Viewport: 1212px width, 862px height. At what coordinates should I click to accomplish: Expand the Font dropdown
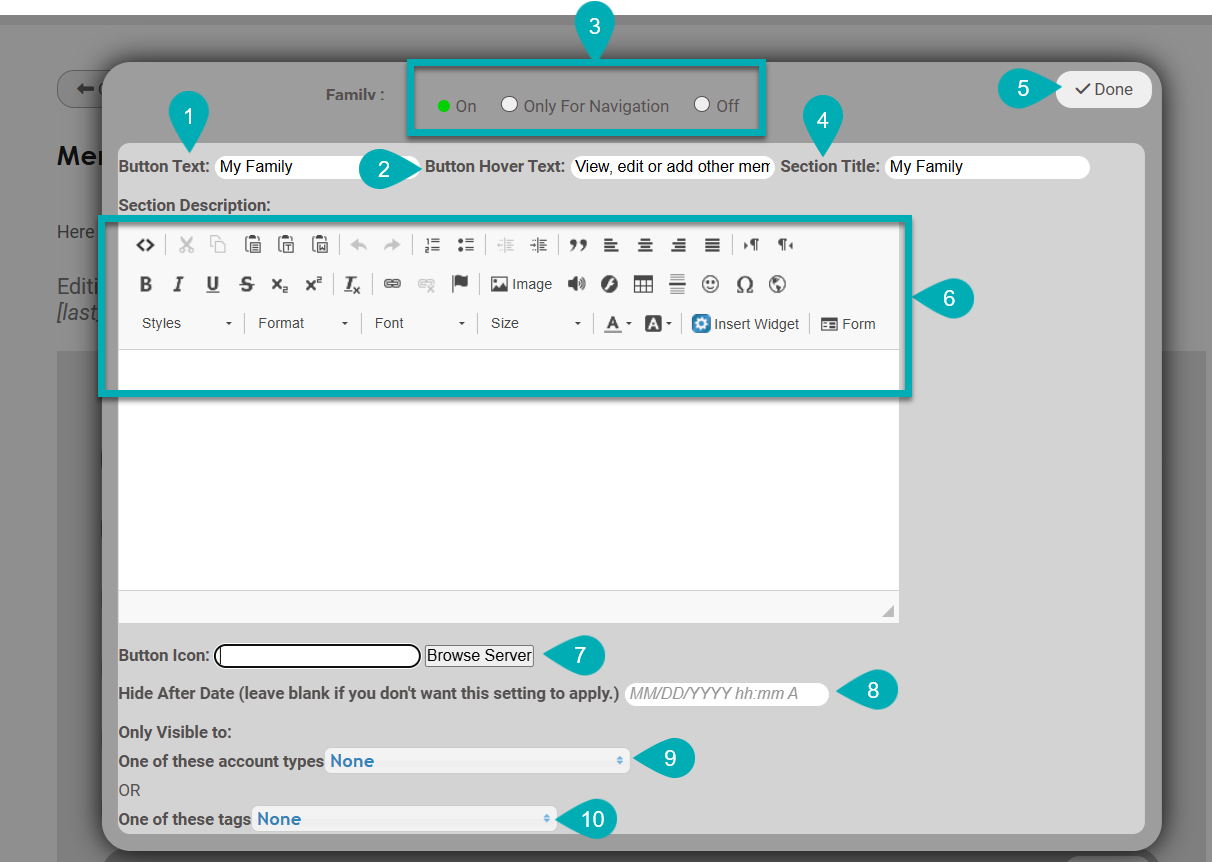point(420,324)
